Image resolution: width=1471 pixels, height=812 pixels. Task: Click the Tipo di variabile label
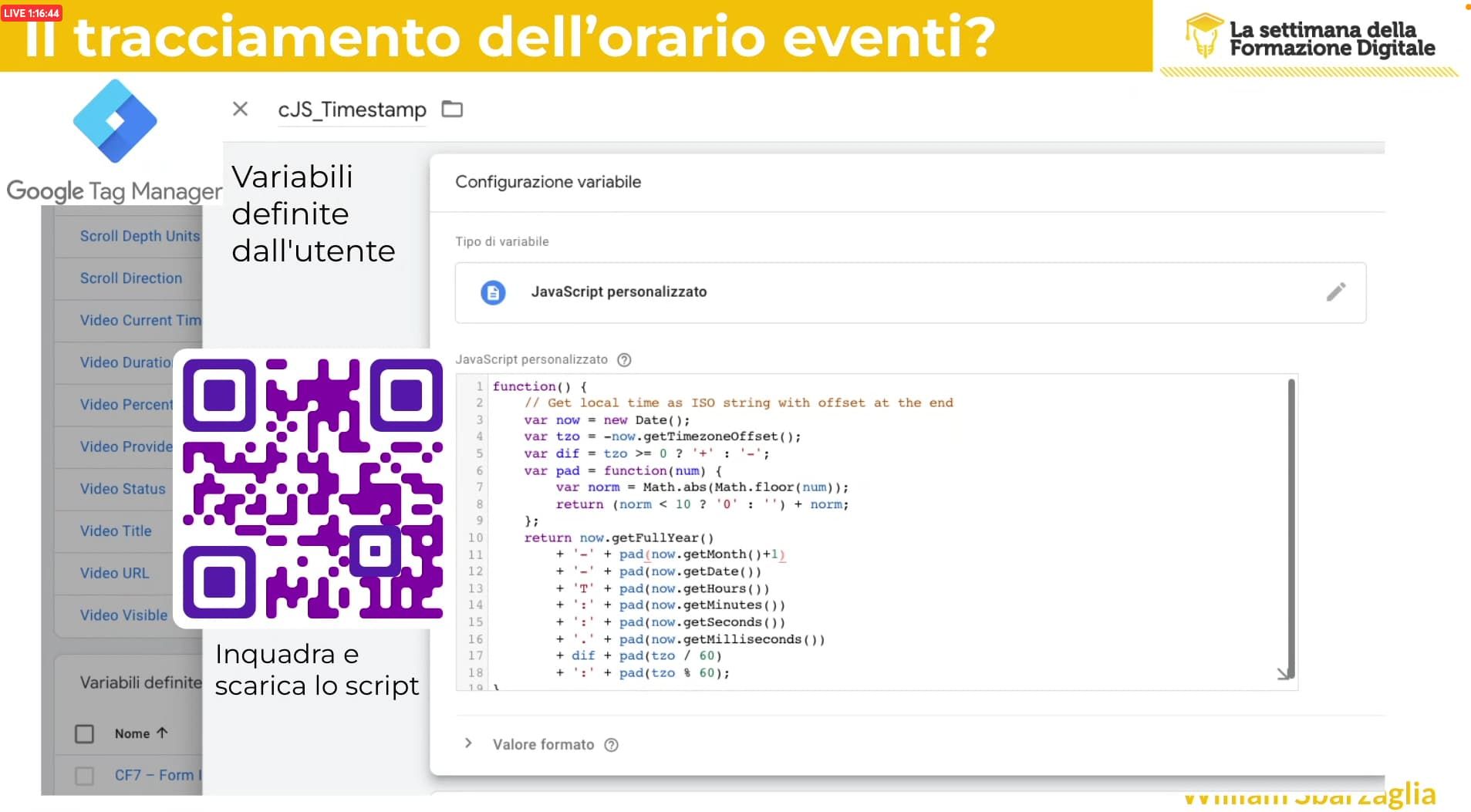pyautogui.click(x=502, y=241)
